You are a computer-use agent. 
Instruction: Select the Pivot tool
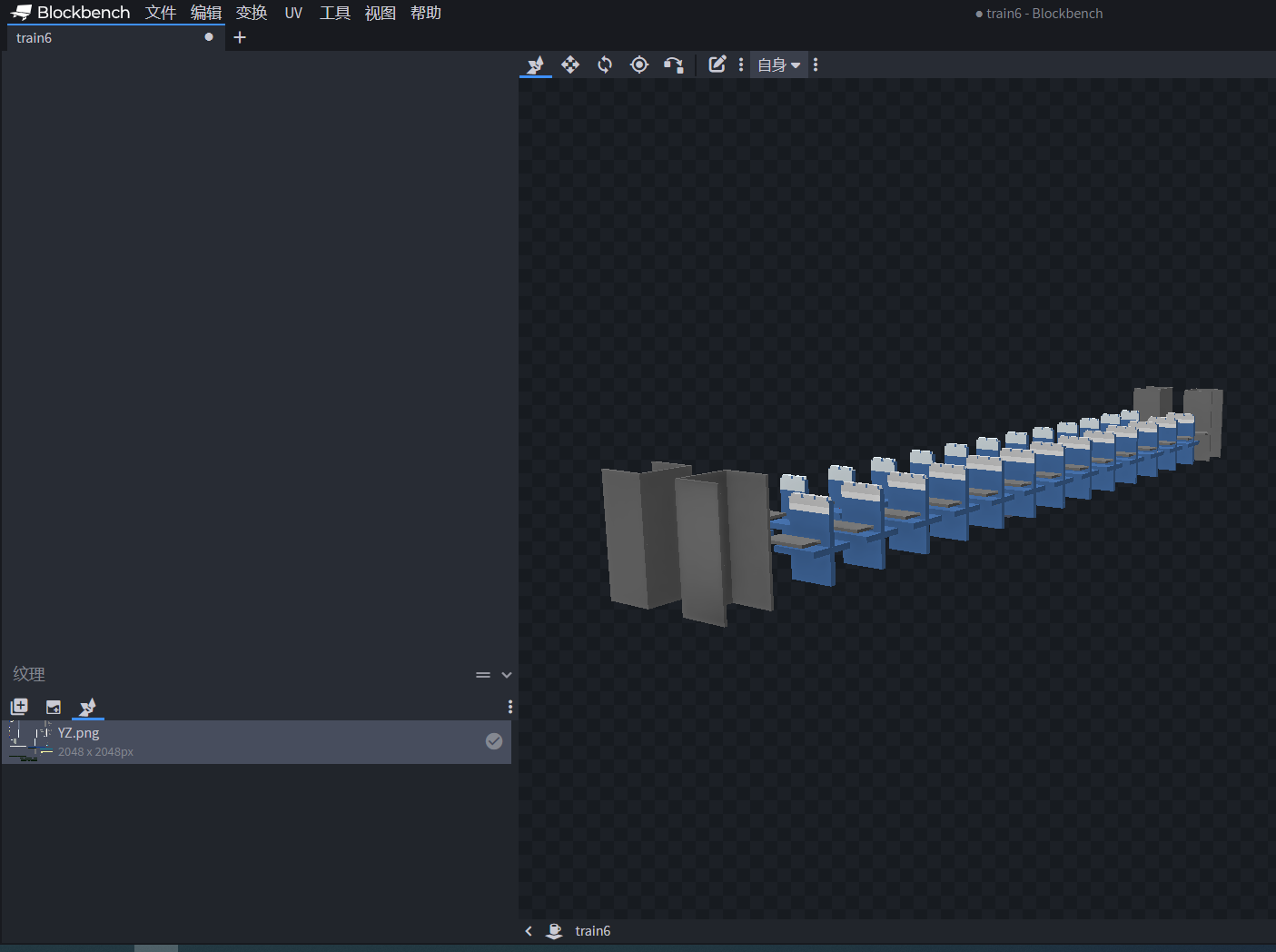639,64
